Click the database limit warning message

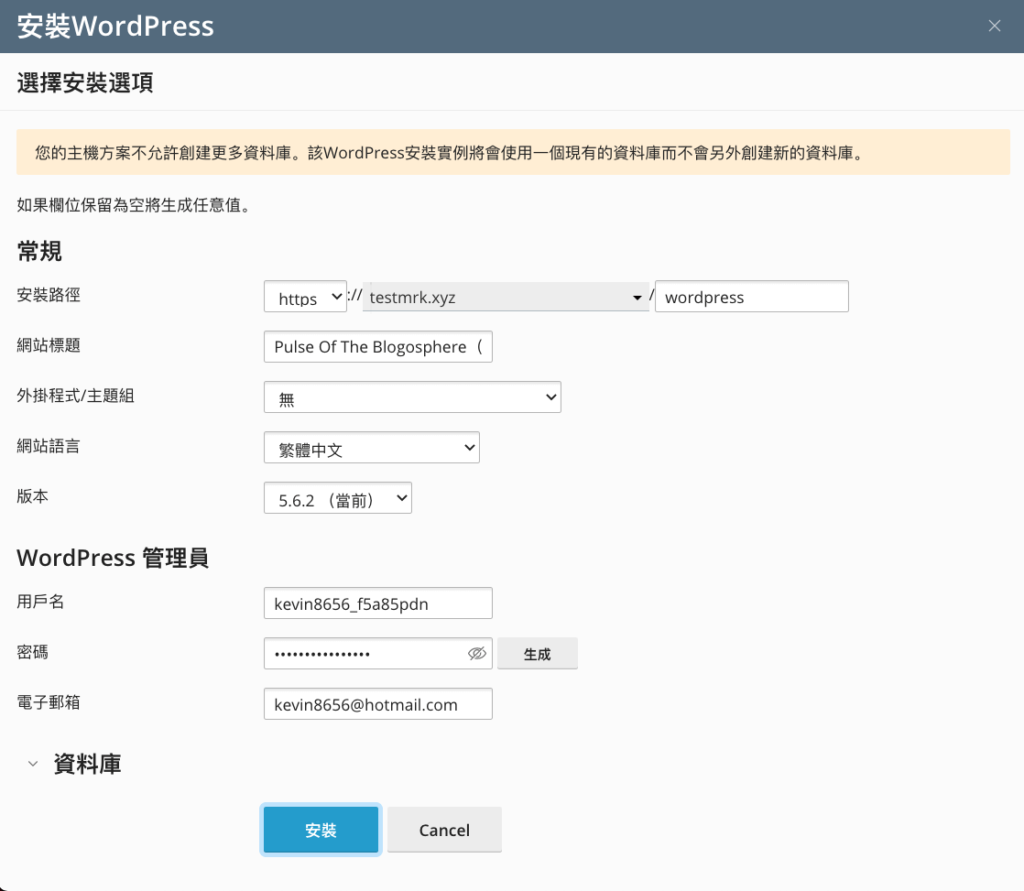click(x=513, y=152)
